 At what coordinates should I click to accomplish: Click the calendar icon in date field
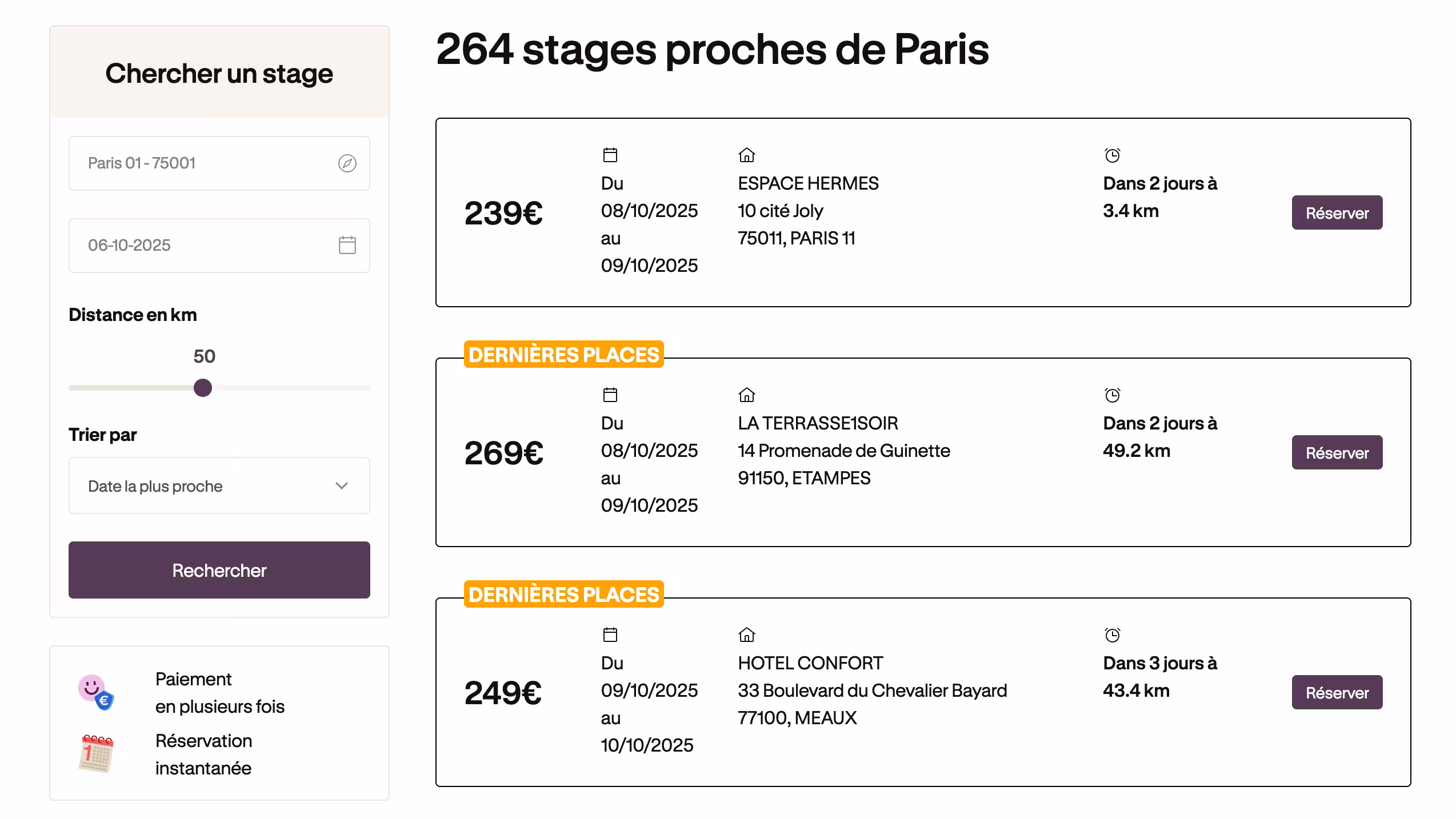pyautogui.click(x=347, y=245)
